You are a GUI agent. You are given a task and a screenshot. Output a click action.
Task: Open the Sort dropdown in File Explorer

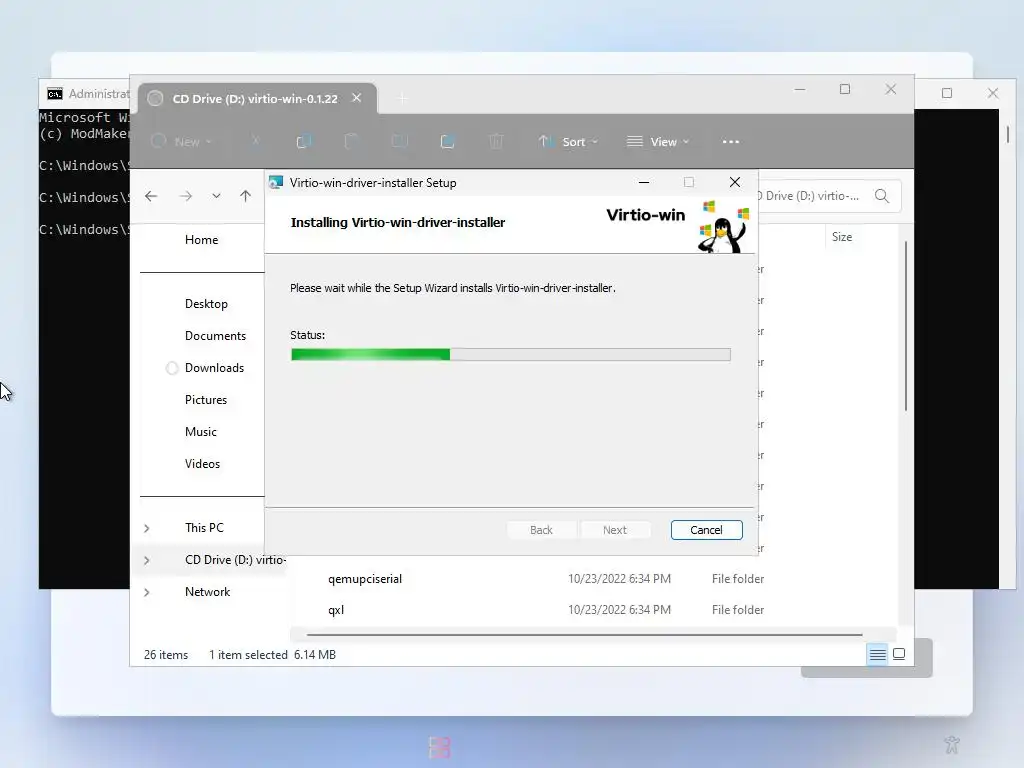[x=567, y=142]
